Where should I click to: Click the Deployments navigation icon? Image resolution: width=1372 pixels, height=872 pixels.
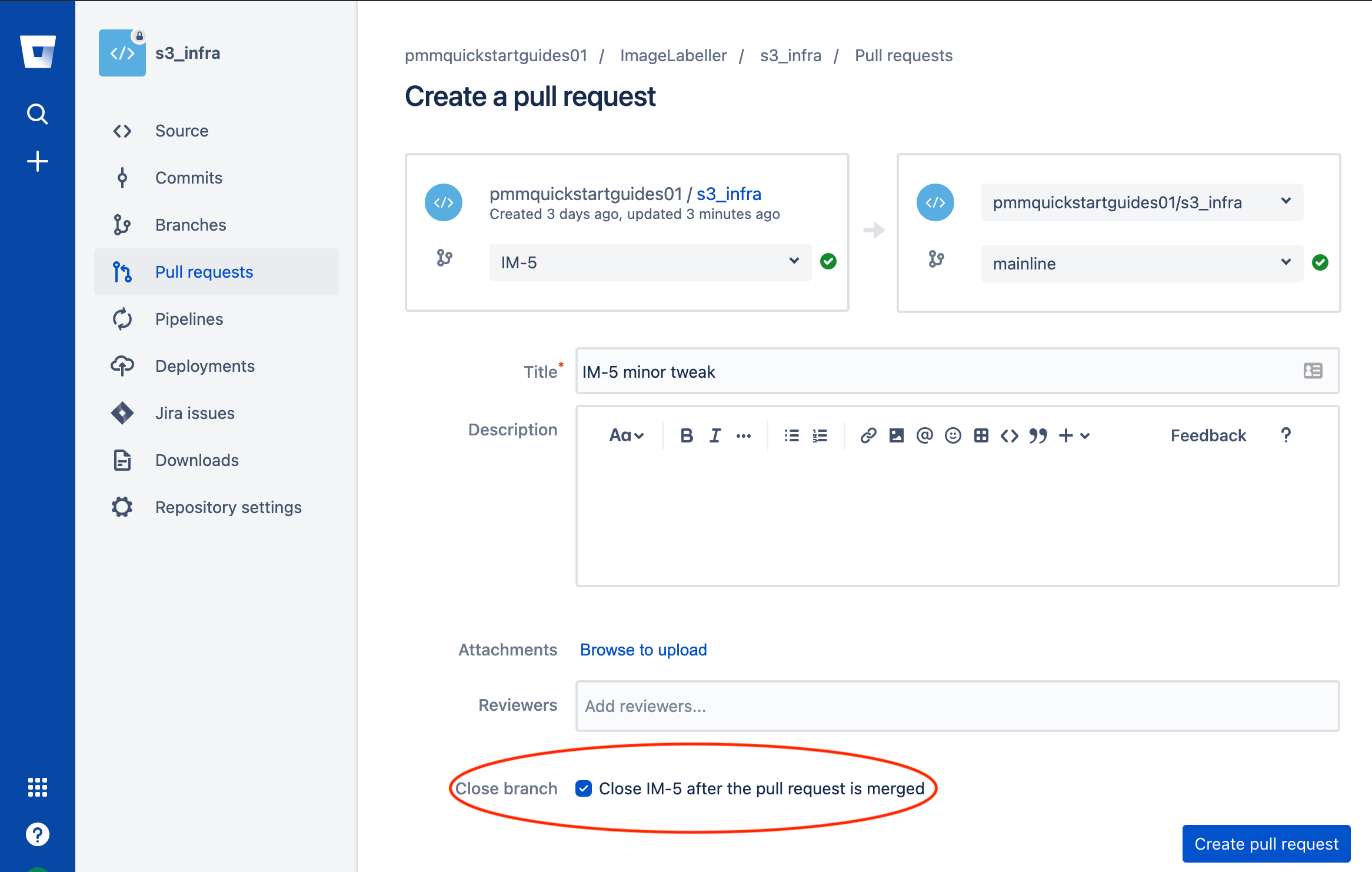123,365
